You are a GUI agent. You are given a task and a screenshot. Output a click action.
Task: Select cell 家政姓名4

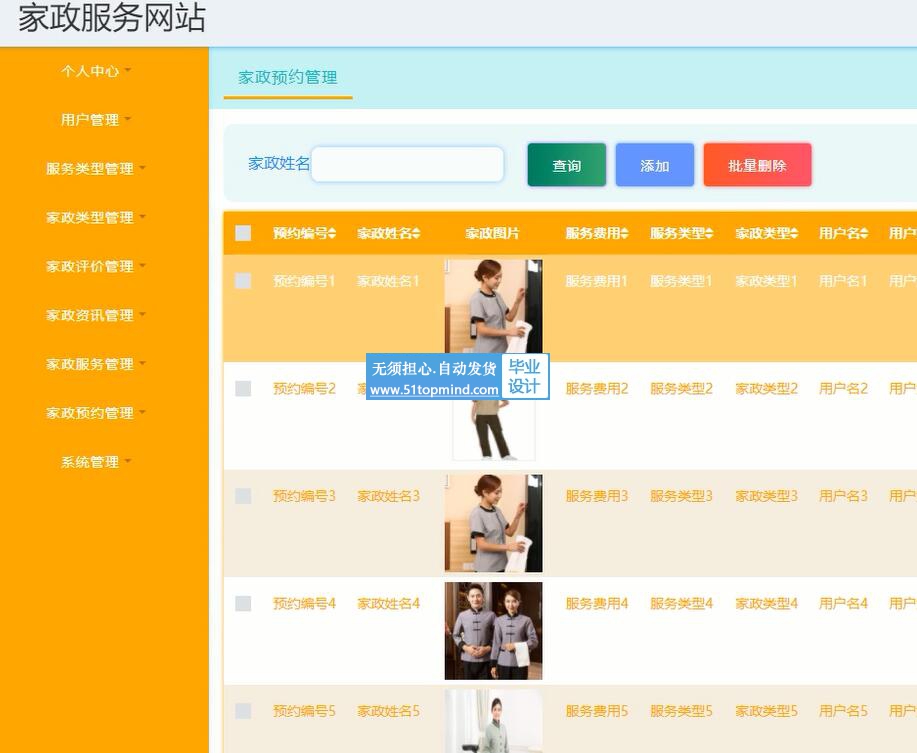tap(388, 604)
